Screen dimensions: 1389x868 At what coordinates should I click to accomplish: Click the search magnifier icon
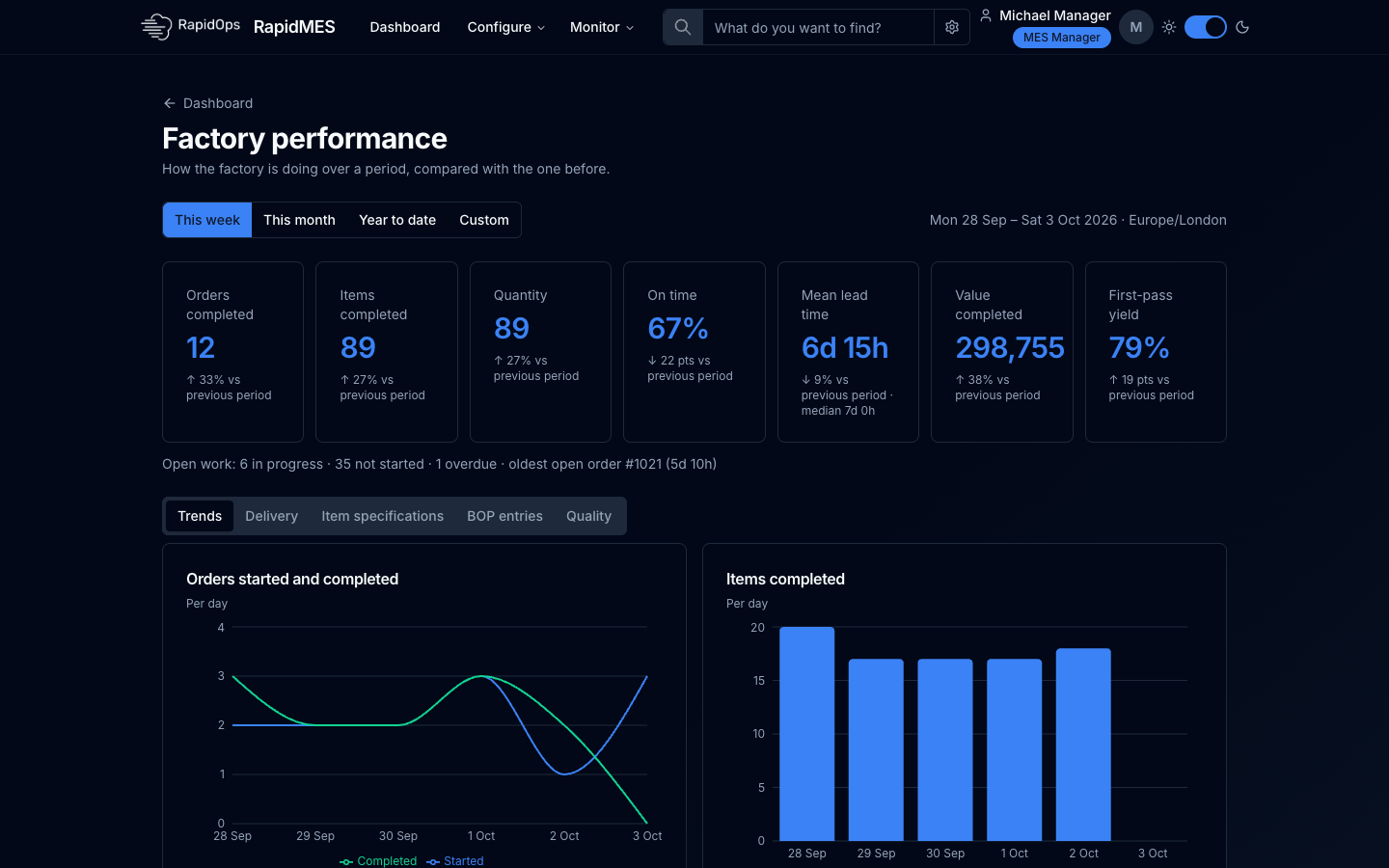pyautogui.click(x=683, y=27)
